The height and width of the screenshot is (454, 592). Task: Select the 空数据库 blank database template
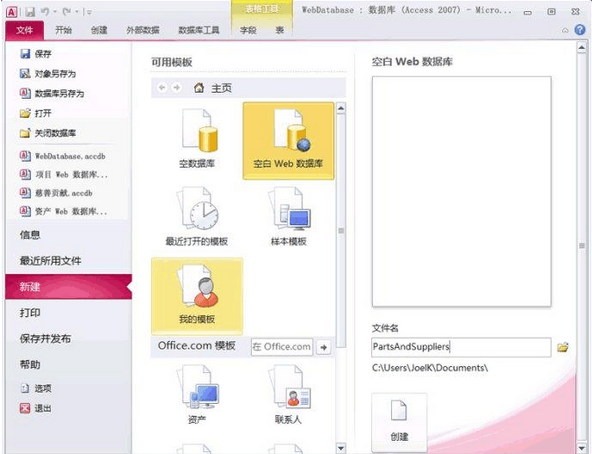(x=197, y=139)
